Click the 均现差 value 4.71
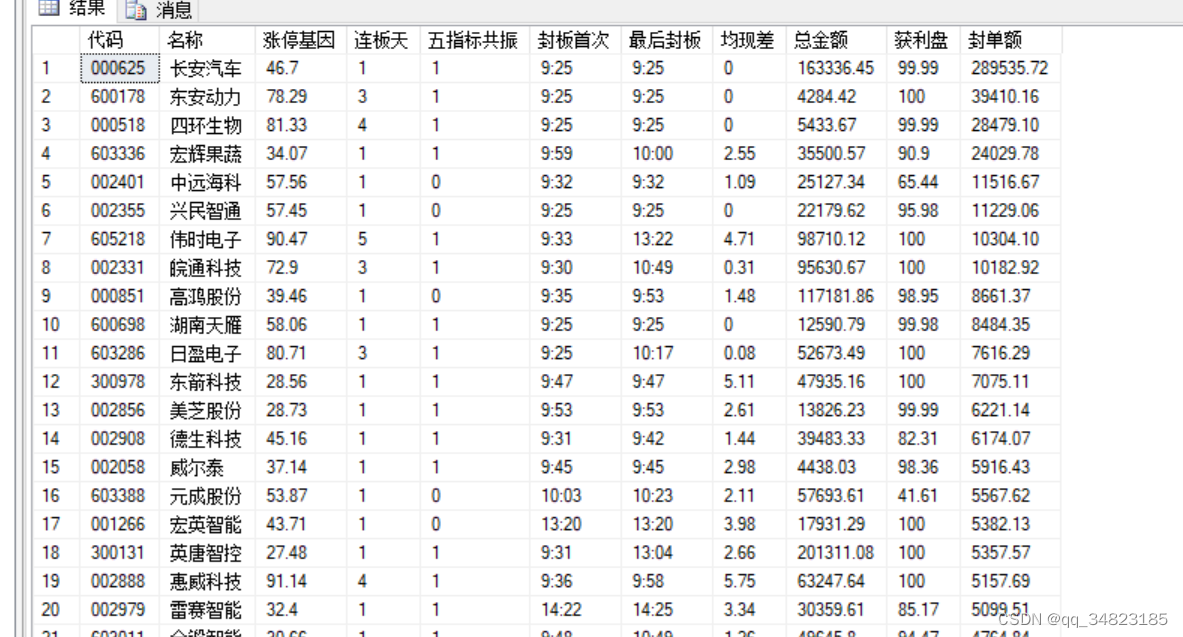 [x=739, y=239]
